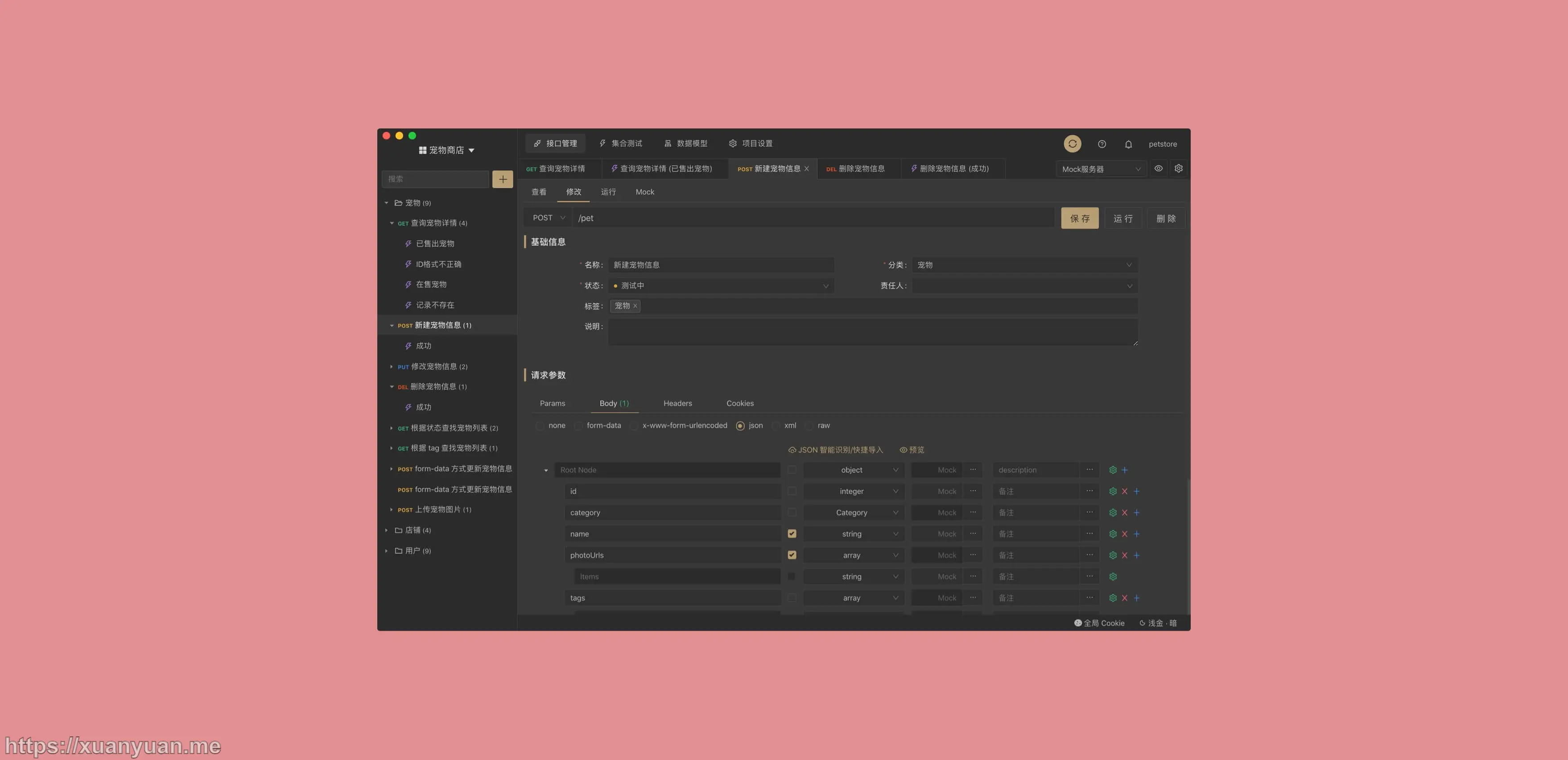Click the settings icon on the Items row
Screen dimensions: 1568x760
tap(1113, 577)
